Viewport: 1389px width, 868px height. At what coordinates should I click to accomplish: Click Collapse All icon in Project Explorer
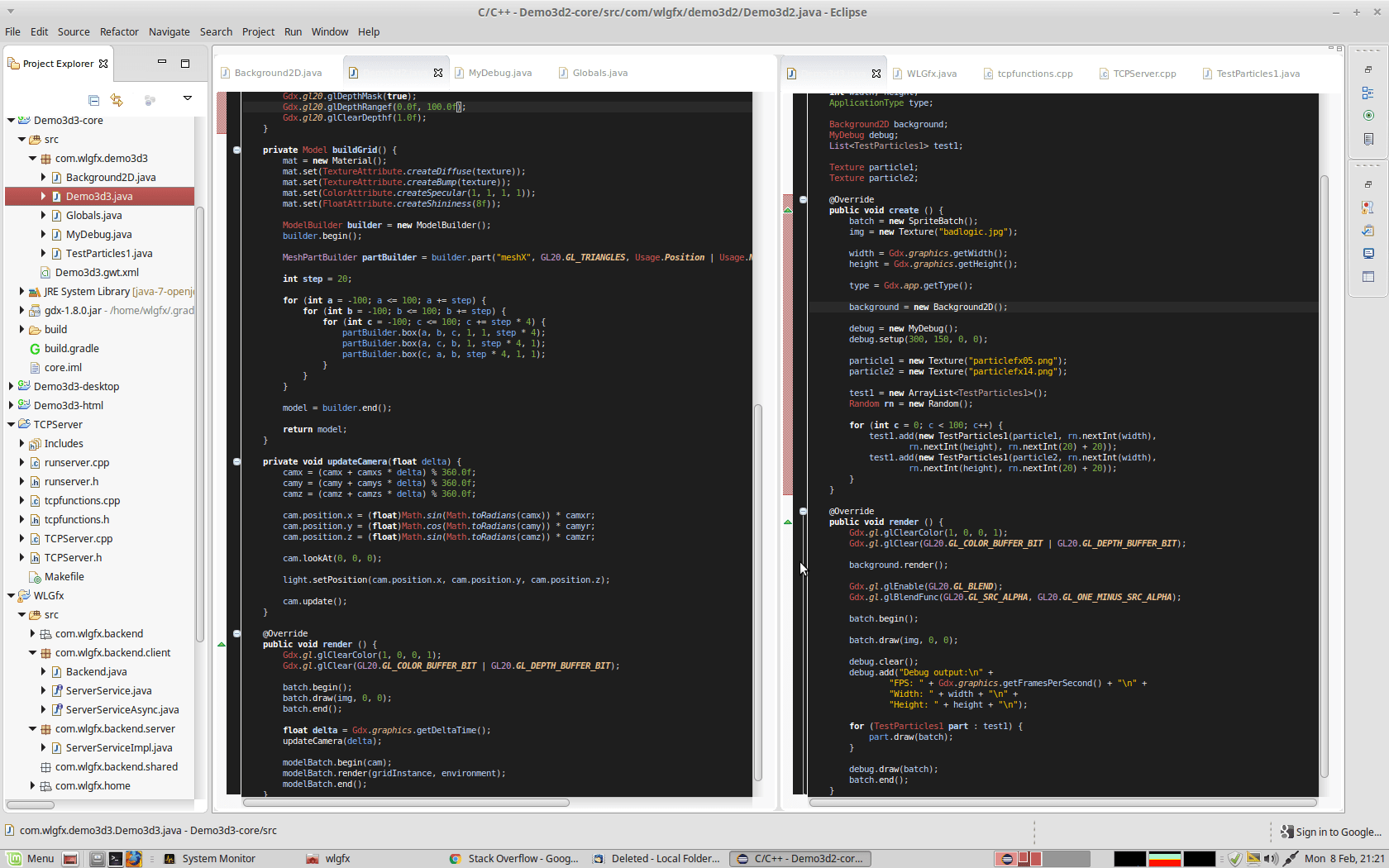pos(93,100)
